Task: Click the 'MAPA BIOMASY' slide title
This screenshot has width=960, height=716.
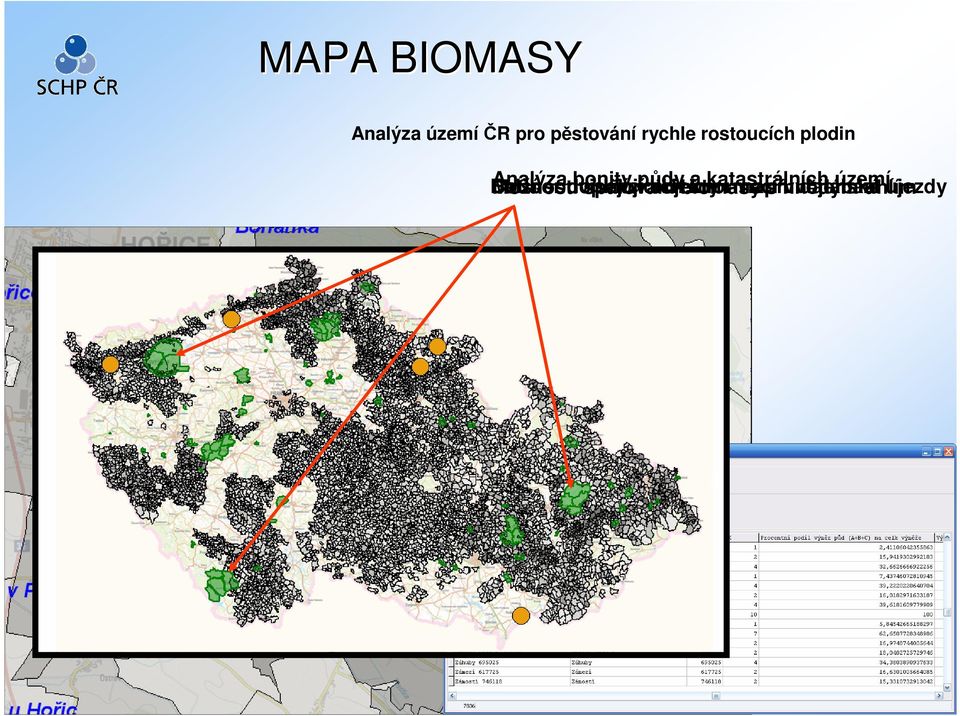Action: [x=419, y=58]
